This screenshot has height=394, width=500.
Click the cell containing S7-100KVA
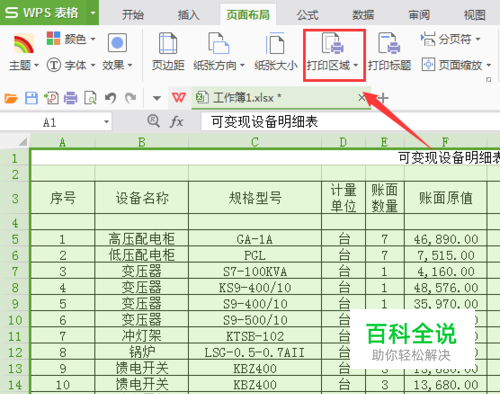click(255, 271)
